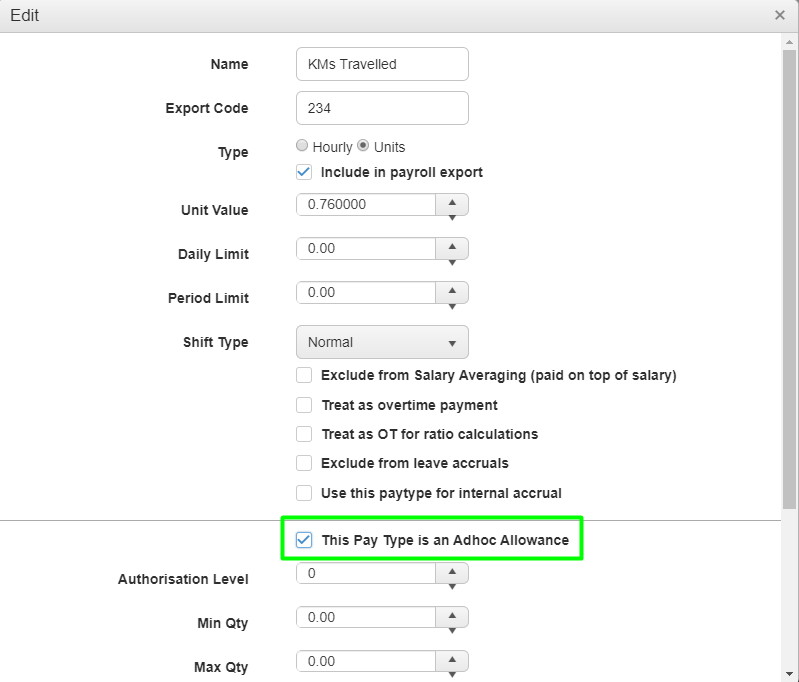This screenshot has width=799, height=682.
Task: Check Treat as OT for ratio calculations
Action: coord(304,434)
